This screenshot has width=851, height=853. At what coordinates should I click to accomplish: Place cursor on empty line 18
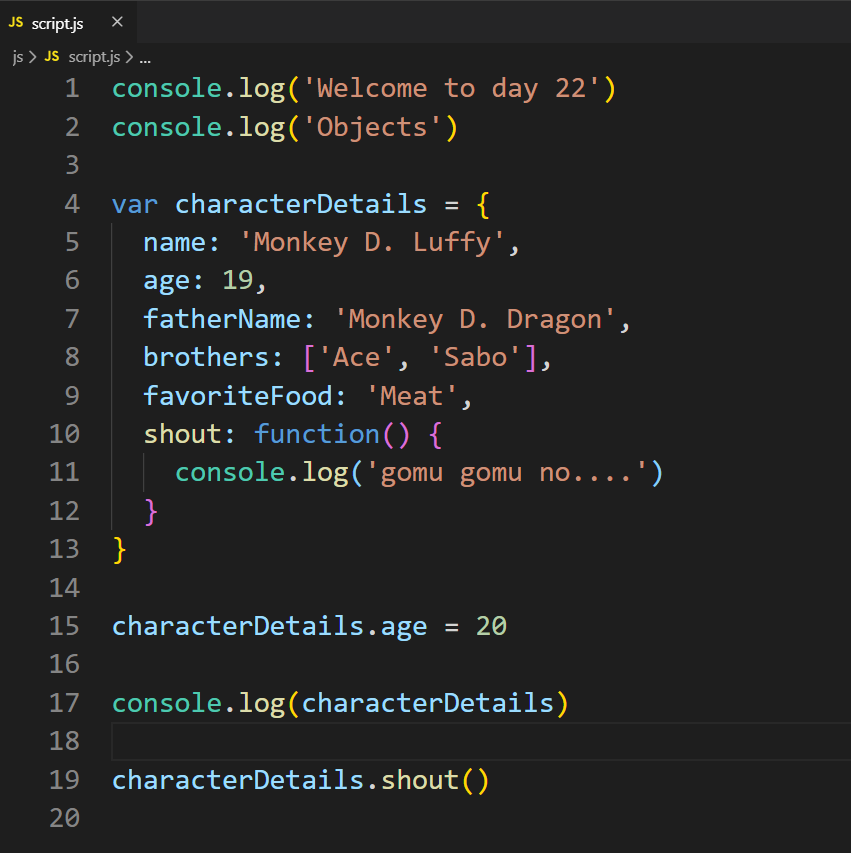(481, 741)
